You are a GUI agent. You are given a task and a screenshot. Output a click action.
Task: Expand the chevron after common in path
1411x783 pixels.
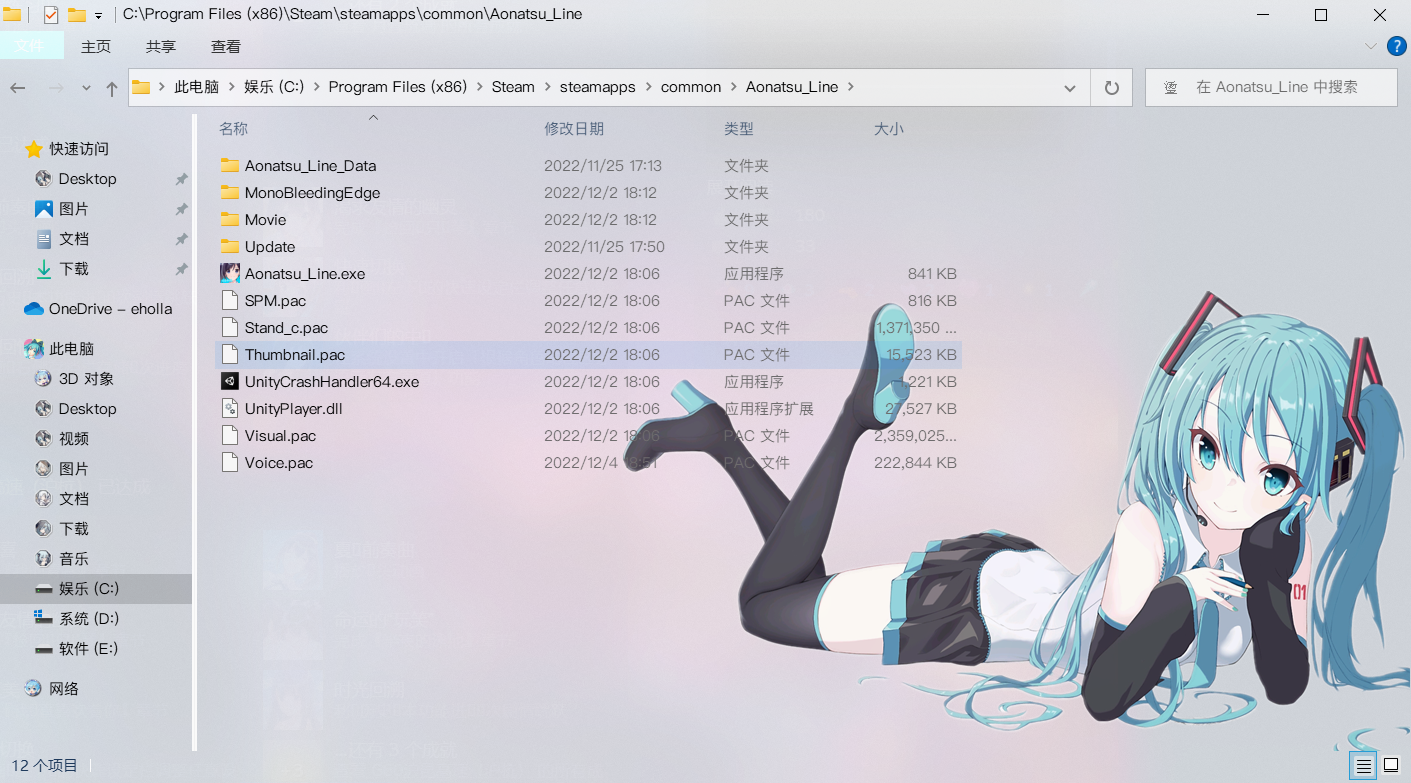tap(733, 87)
